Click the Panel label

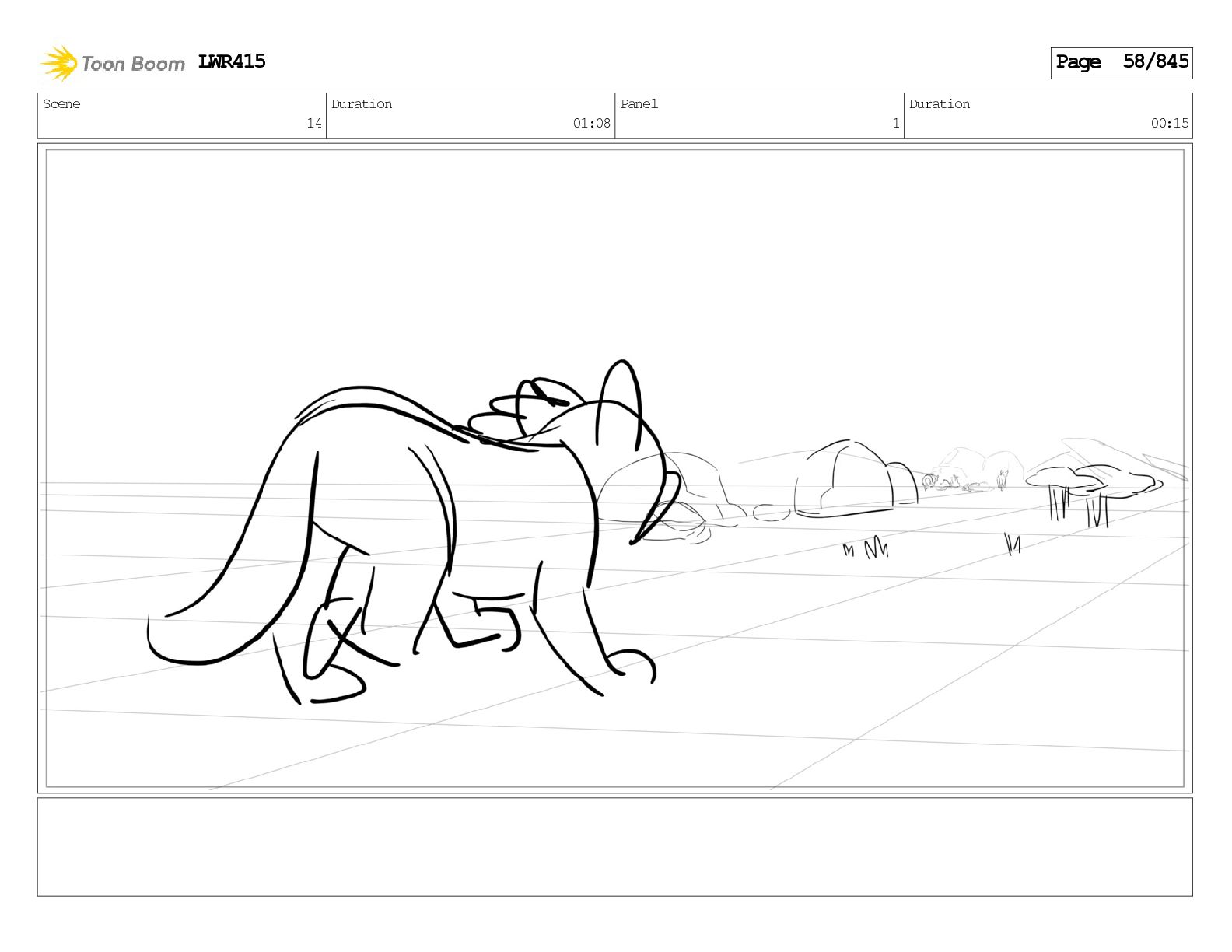pyautogui.click(x=639, y=104)
